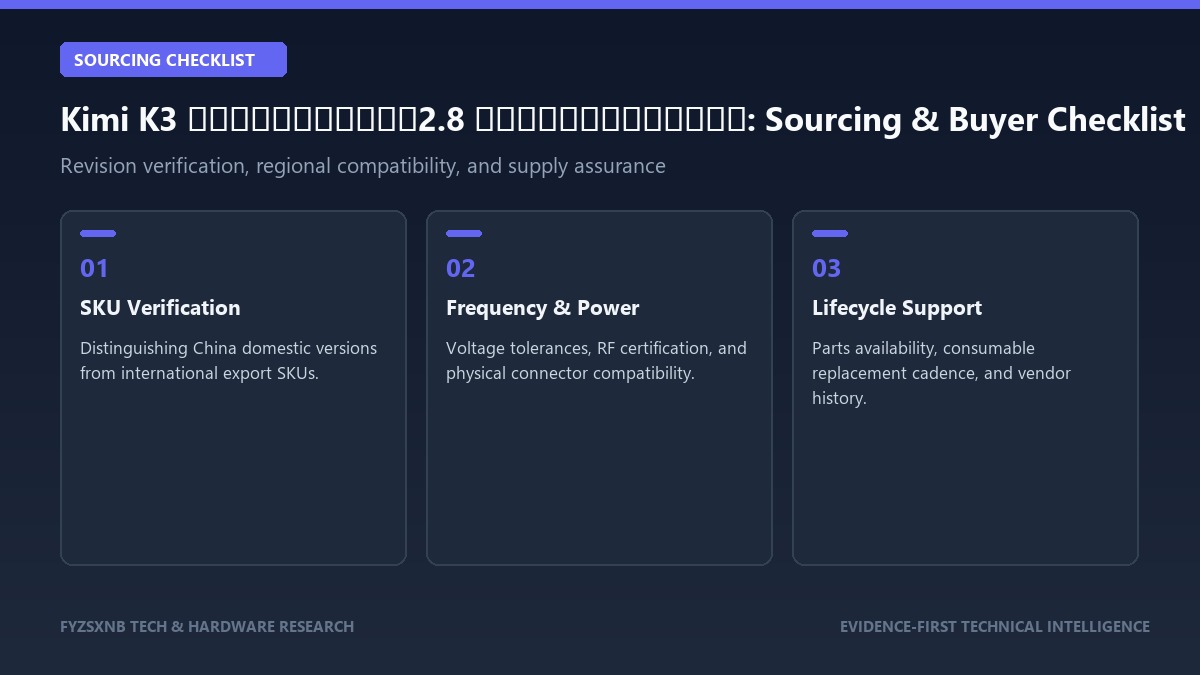Select the 'SKU Verification' heading
This screenshot has width=1200, height=675.
(160, 308)
